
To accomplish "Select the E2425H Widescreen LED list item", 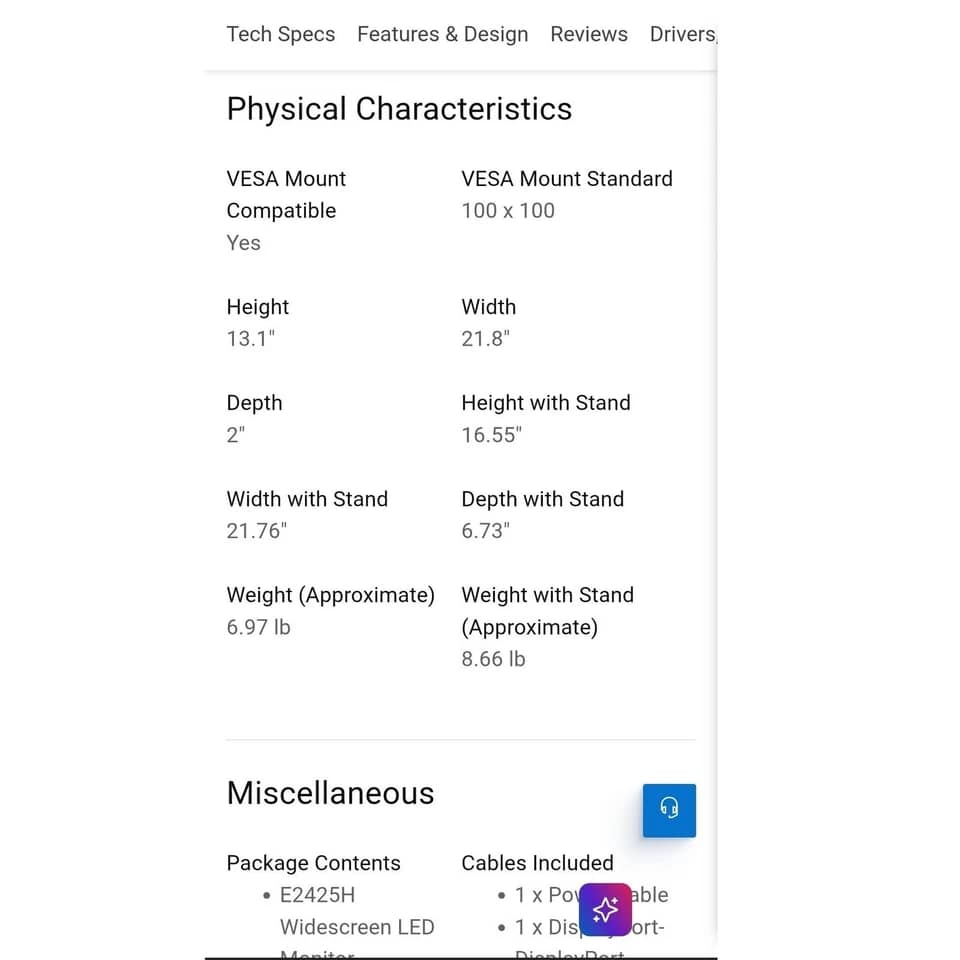I will pos(357,911).
